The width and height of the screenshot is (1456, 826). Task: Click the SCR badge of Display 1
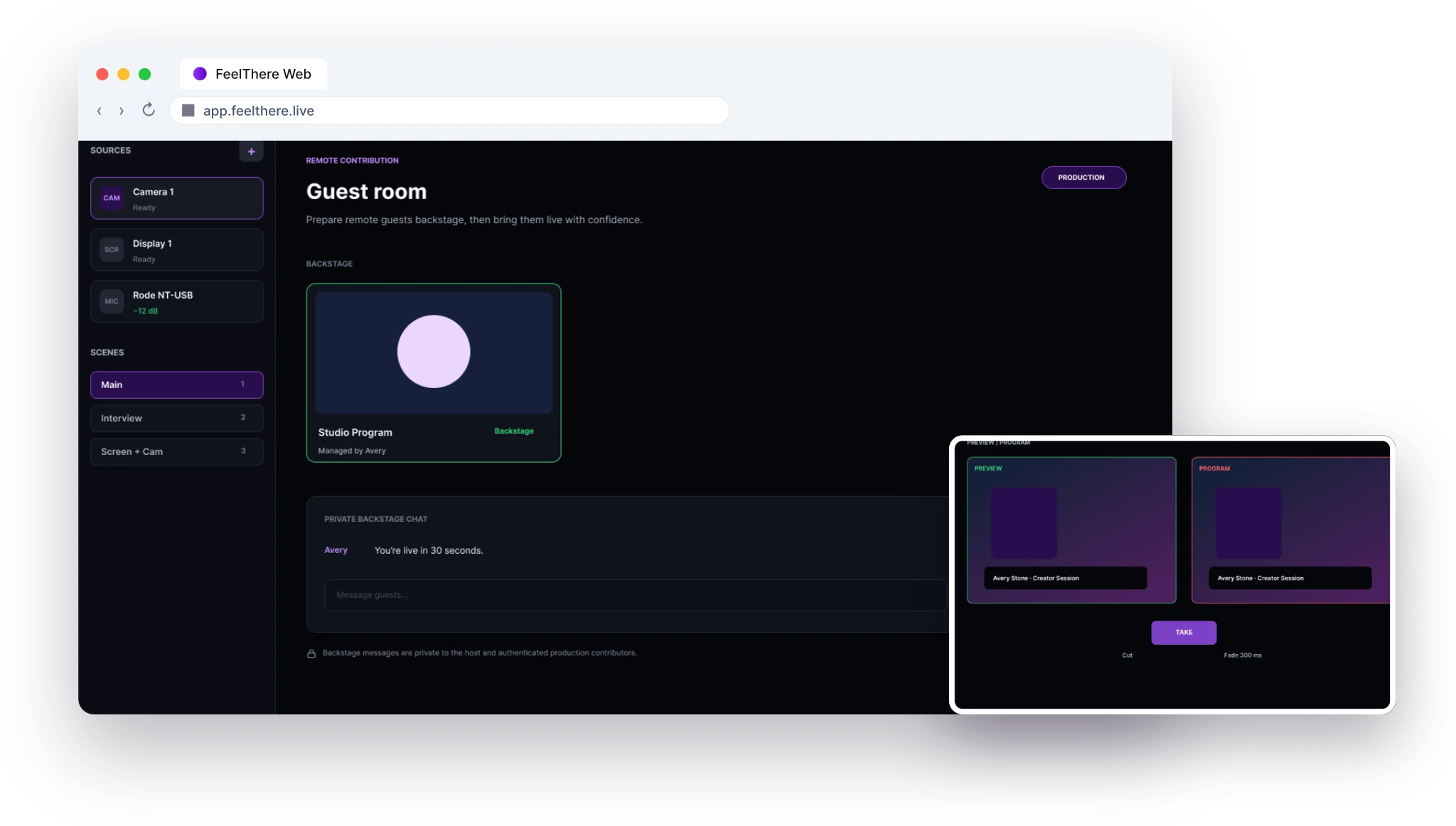(112, 250)
